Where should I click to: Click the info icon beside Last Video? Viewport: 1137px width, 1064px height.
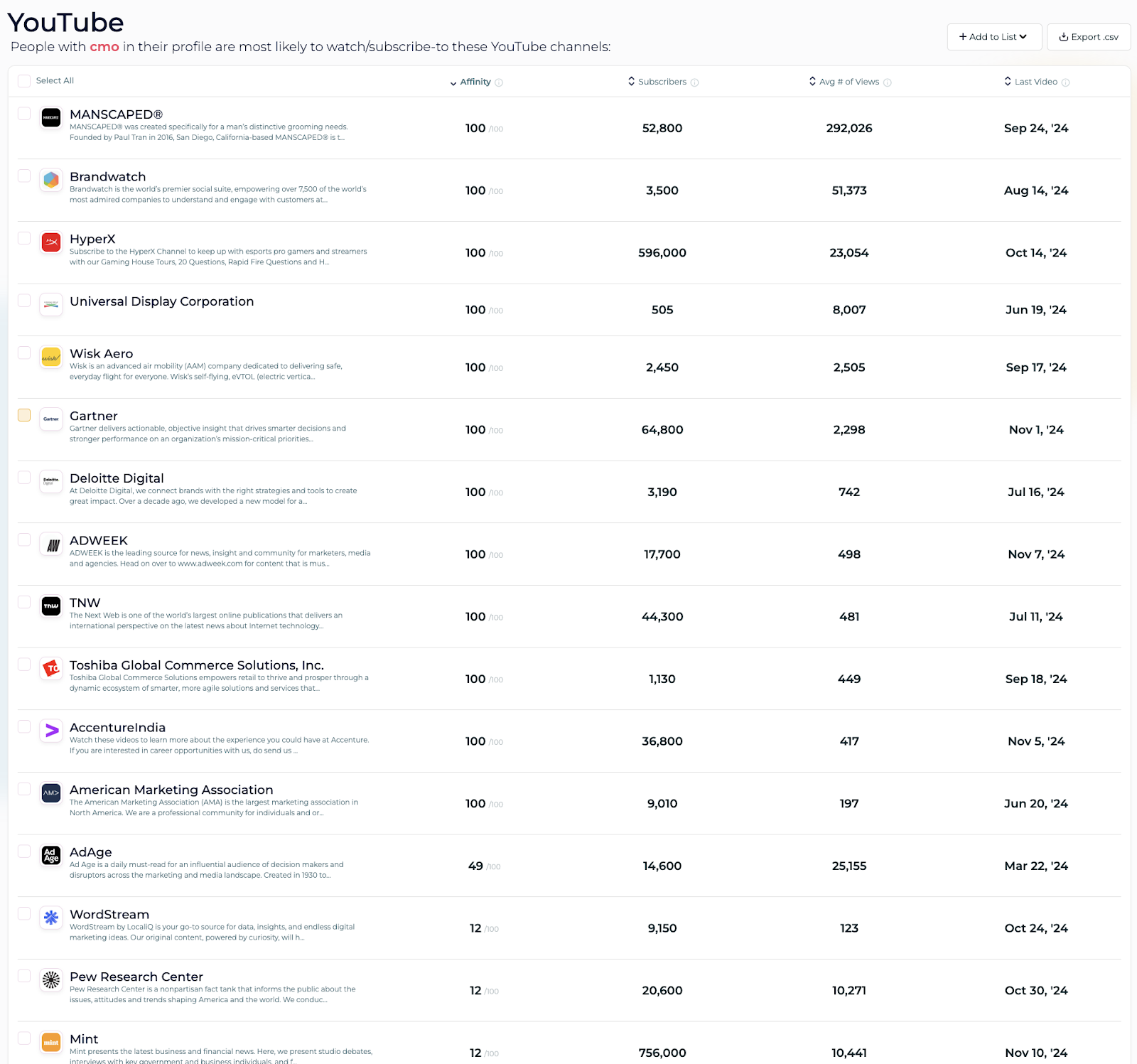1066,82
